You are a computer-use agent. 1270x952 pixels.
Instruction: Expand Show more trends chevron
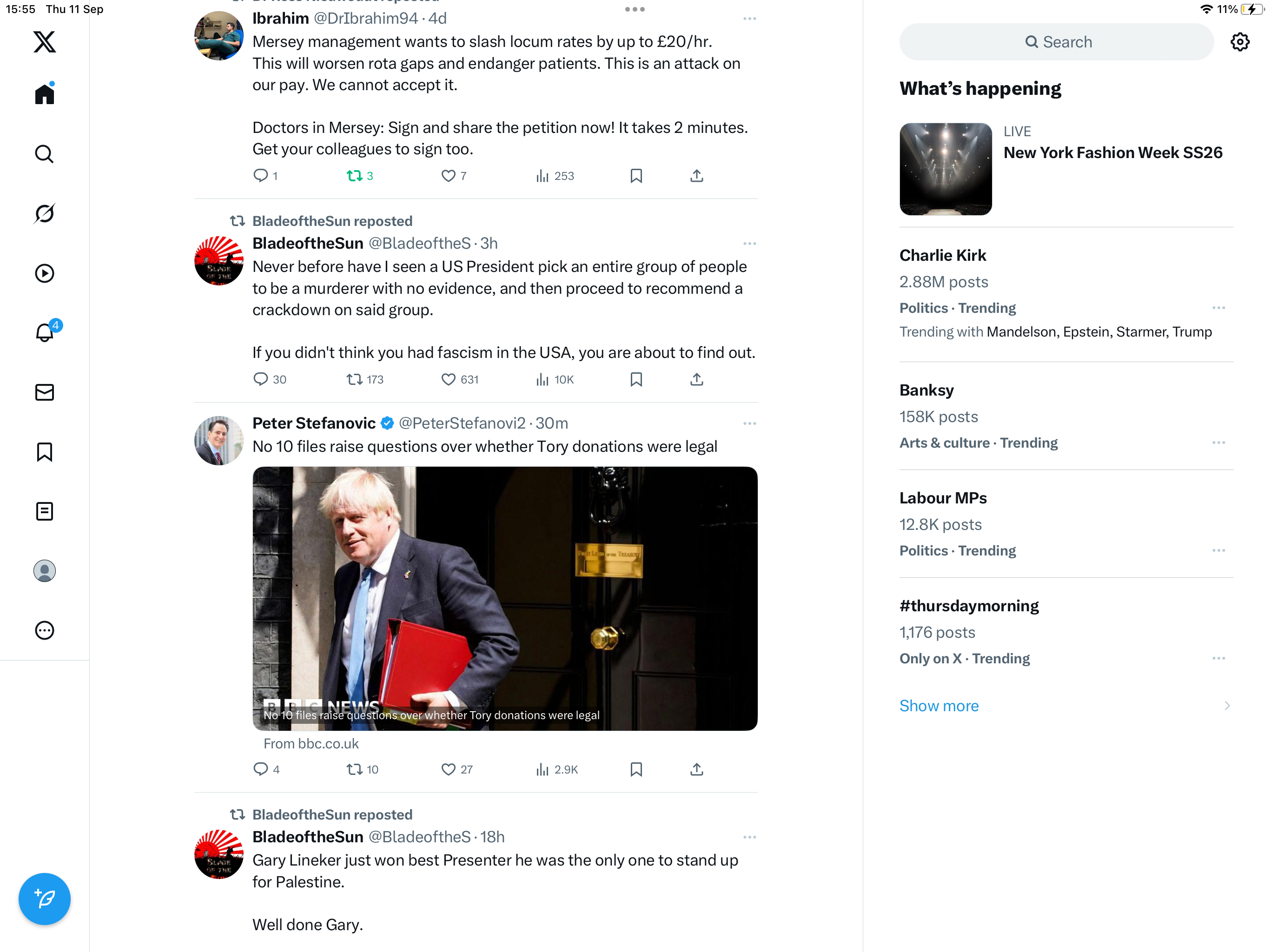1227,706
